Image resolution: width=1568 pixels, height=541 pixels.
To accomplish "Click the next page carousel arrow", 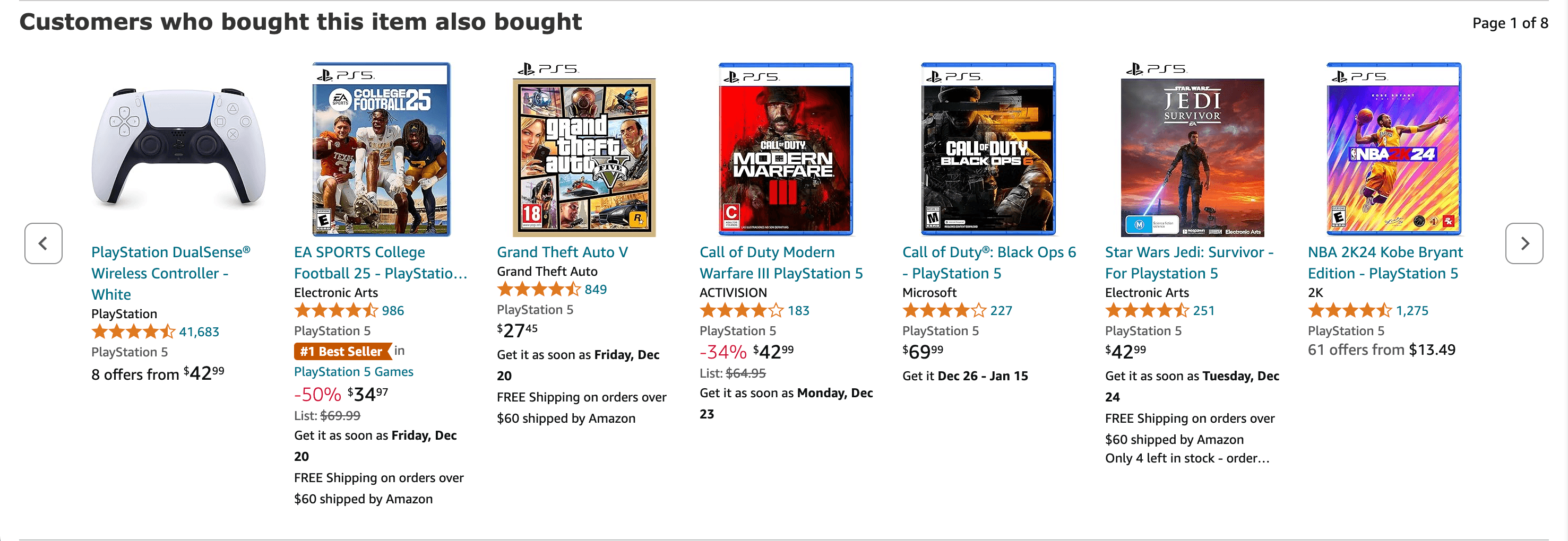I will pos(1524,243).
